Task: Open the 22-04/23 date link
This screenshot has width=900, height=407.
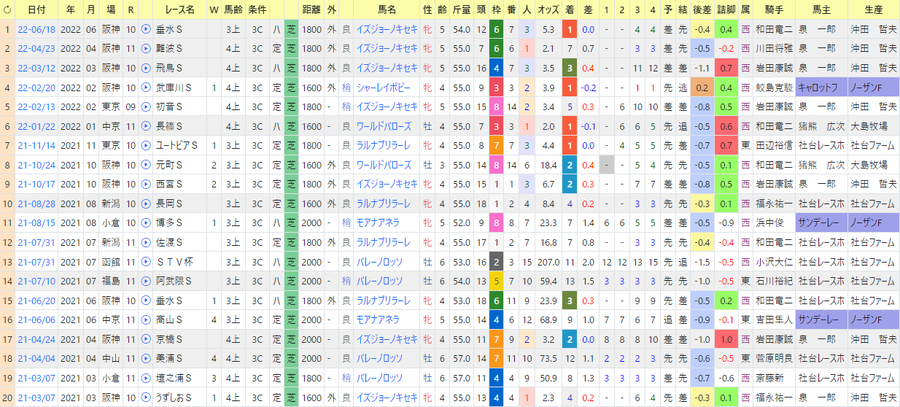Action: click(37, 49)
